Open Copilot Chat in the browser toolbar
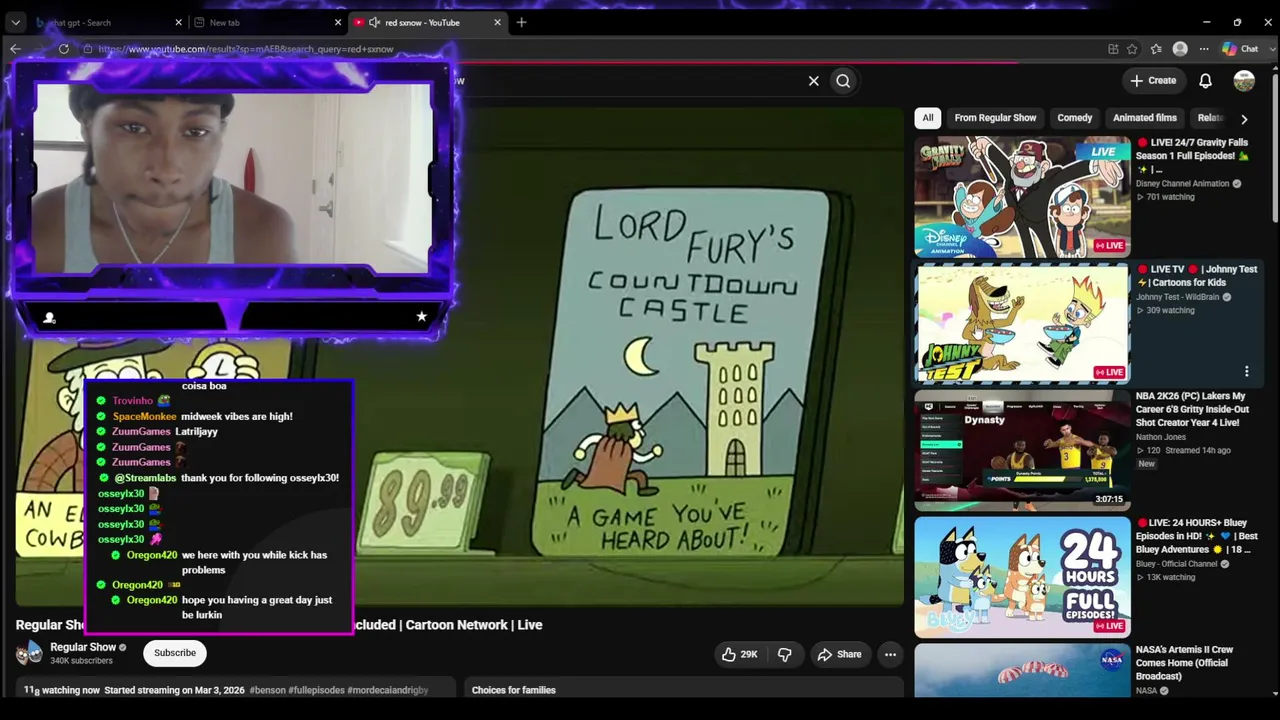 [x=1240, y=49]
